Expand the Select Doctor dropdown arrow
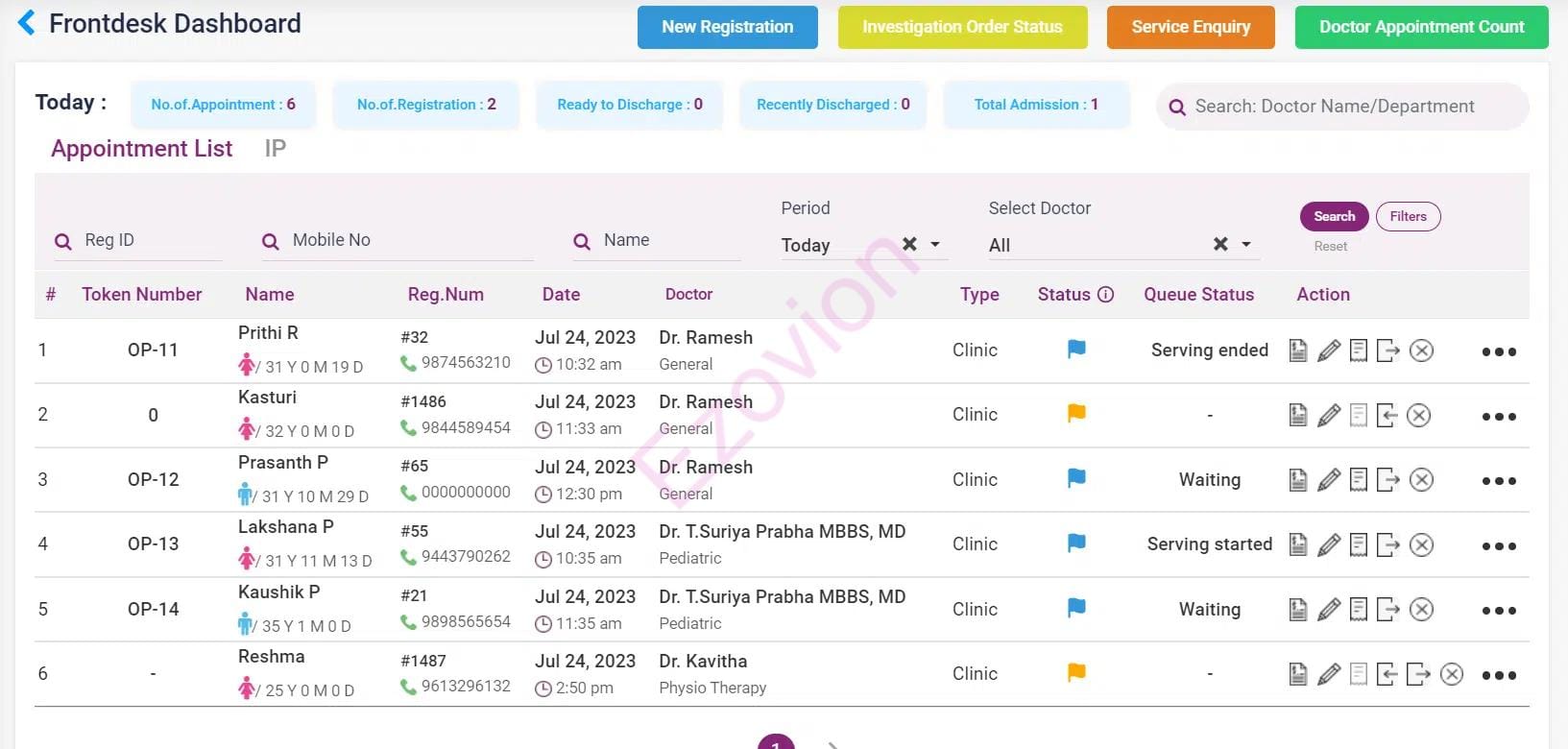This screenshot has height=749, width=1568. [1246, 245]
